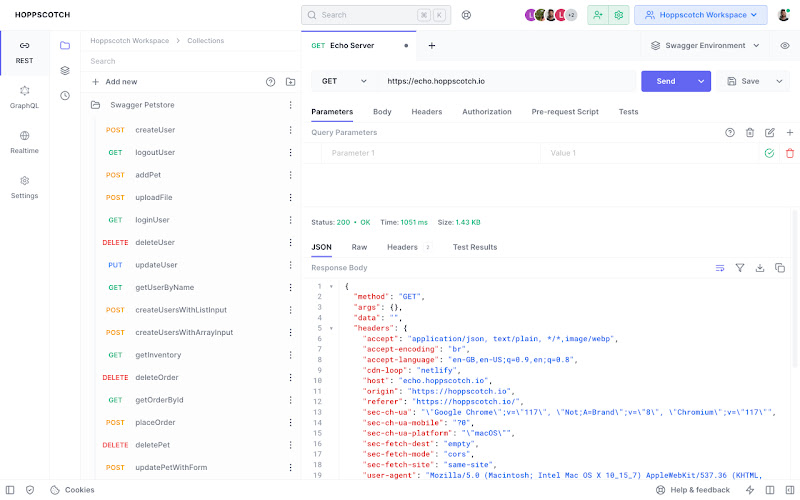
Task: Open a new request tab
Action: [x=432, y=45]
